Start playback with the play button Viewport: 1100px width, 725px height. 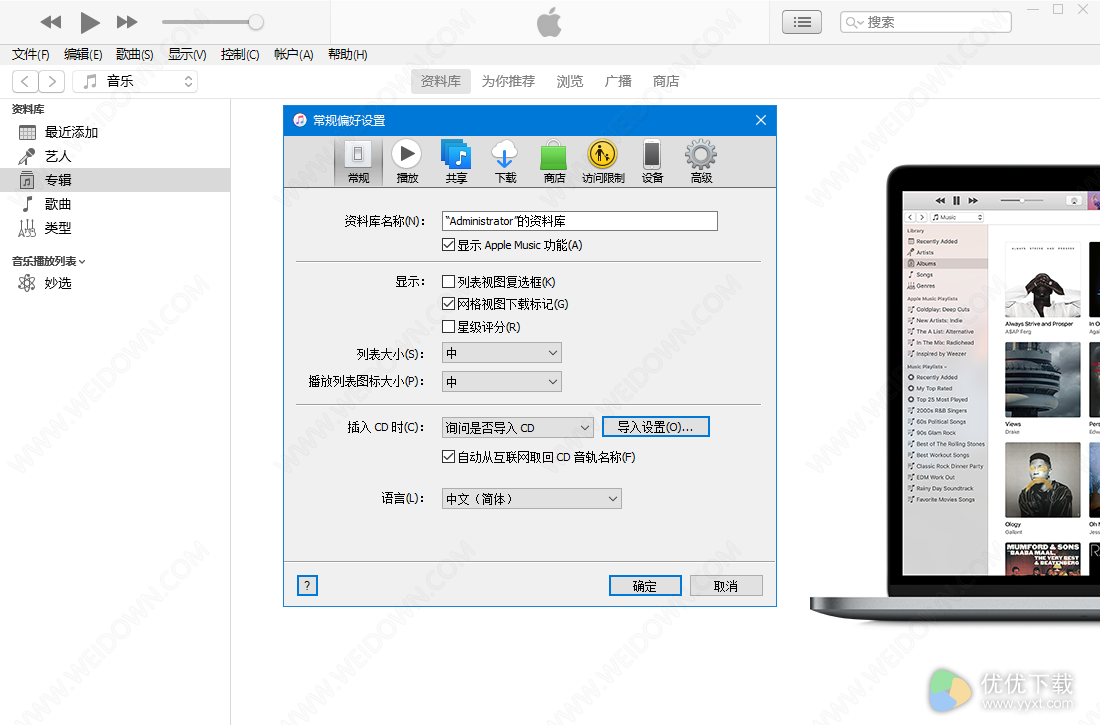tap(89, 22)
